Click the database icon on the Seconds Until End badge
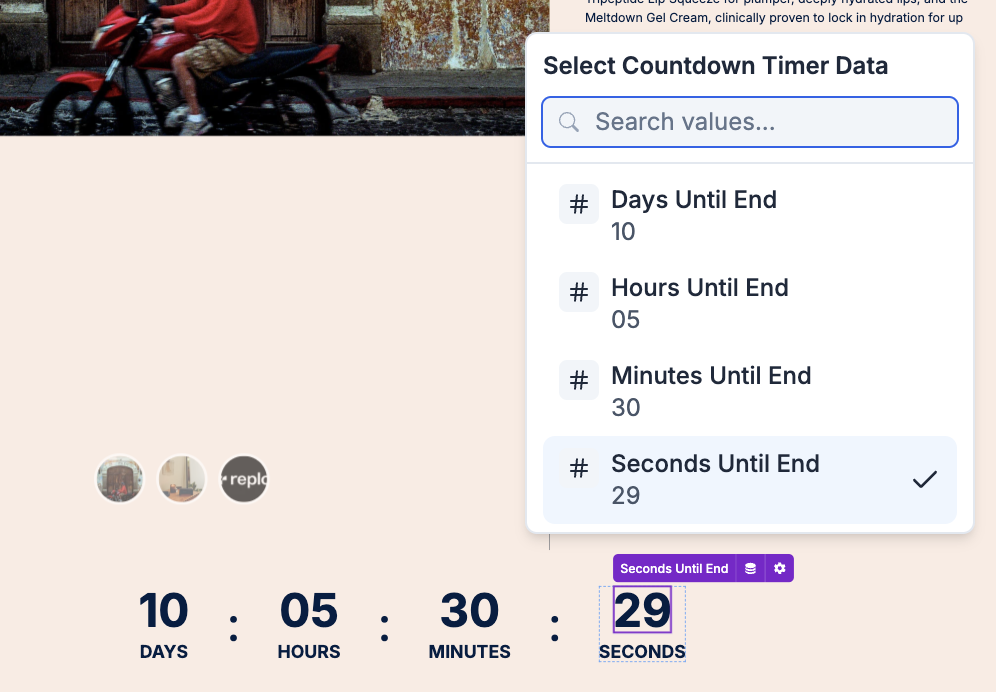The height and width of the screenshot is (692, 996). [x=750, y=568]
